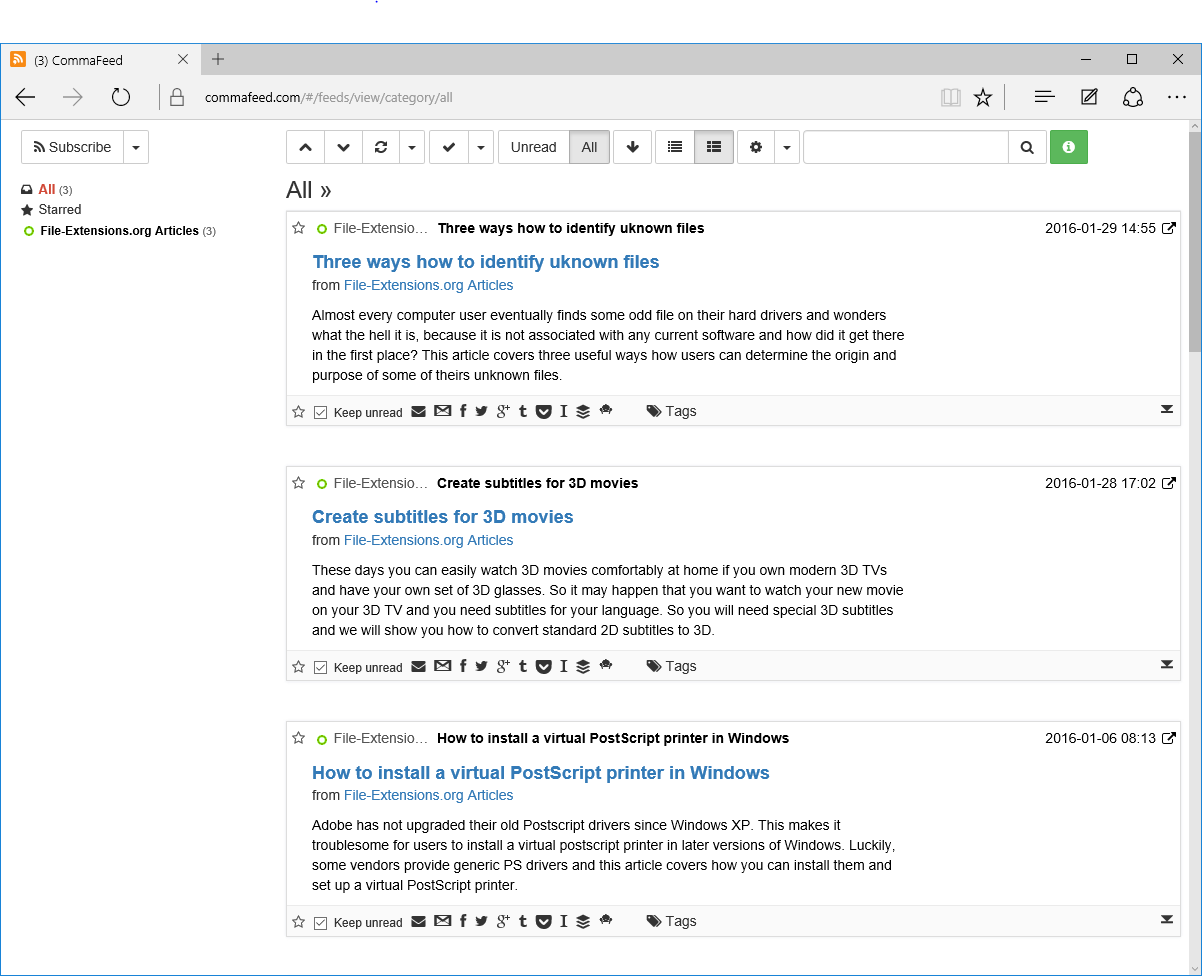Collapse the 'Three ways' entry footer arrow

coord(1167,410)
